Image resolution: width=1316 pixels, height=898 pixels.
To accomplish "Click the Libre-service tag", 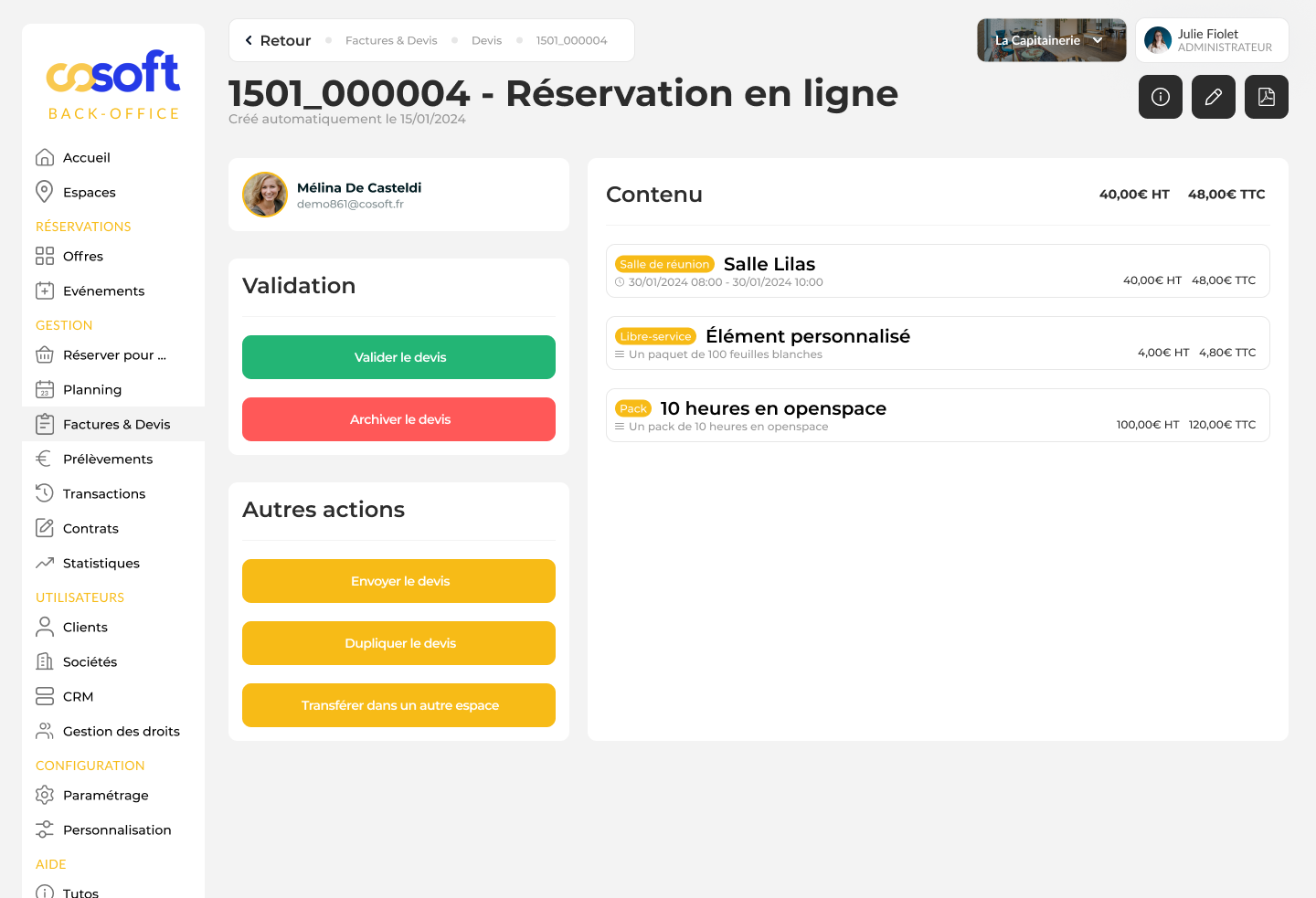I will point(655,336).
